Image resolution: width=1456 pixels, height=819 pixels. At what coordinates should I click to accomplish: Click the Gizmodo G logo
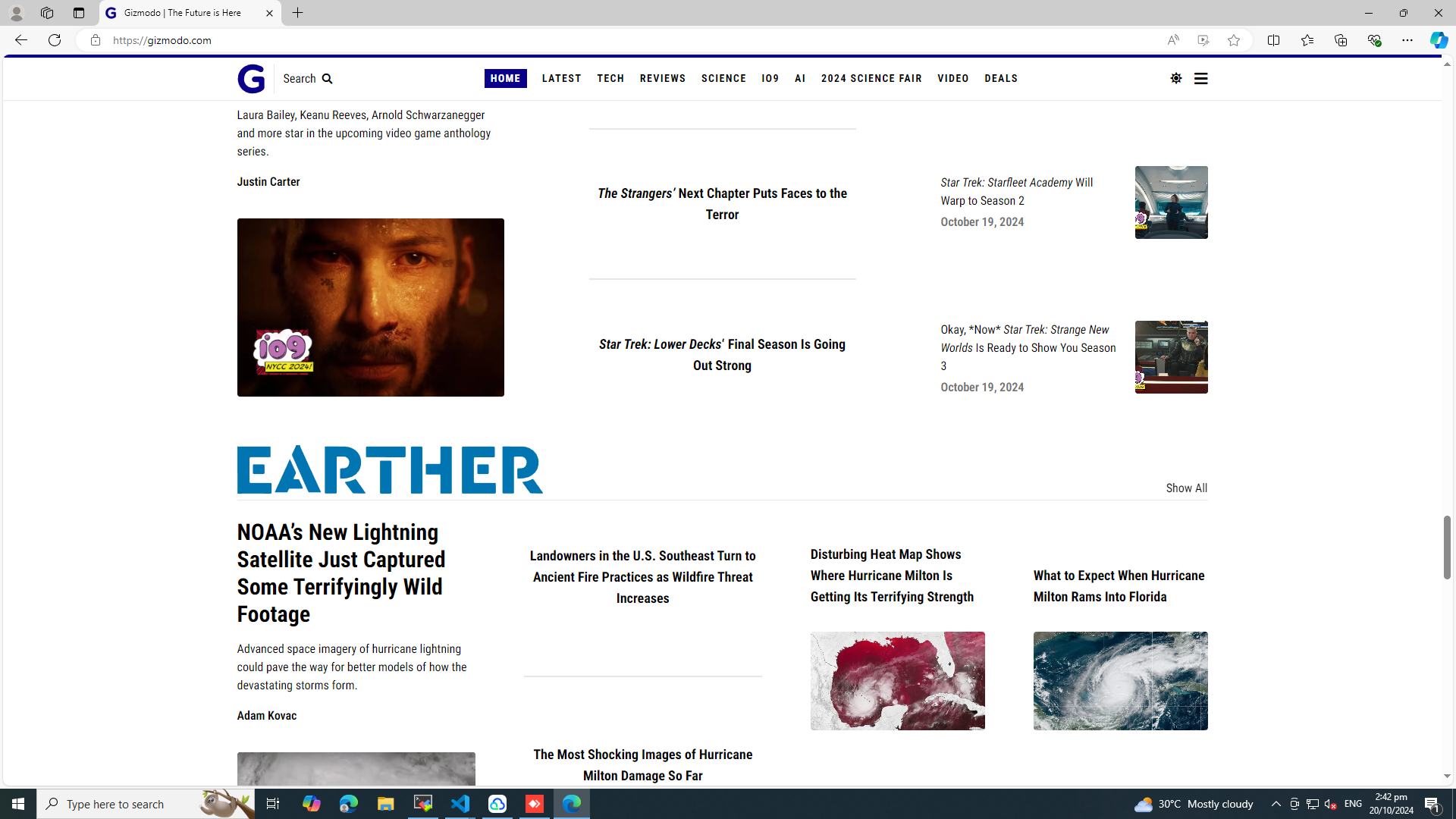click(x=251, y=79)
